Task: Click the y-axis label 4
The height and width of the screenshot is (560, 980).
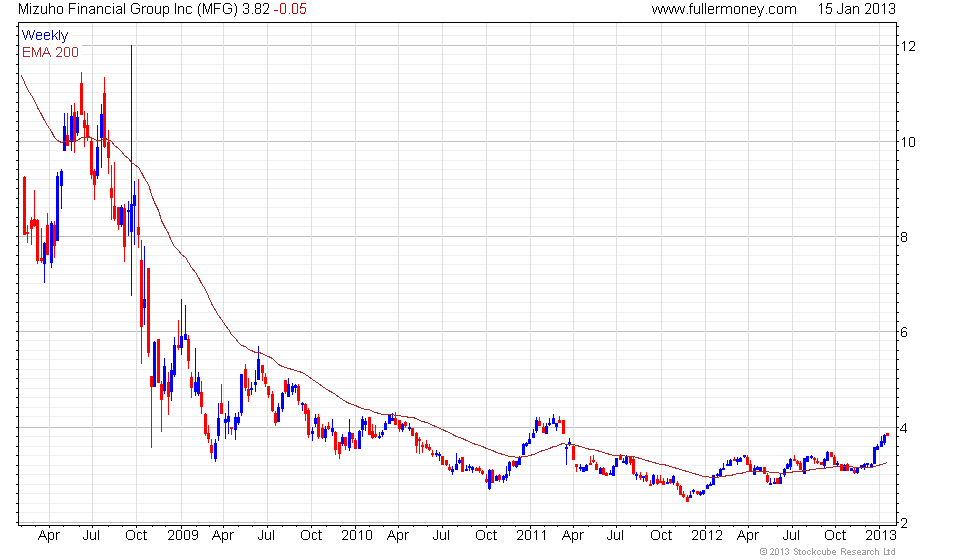Action: coord(904,428)
